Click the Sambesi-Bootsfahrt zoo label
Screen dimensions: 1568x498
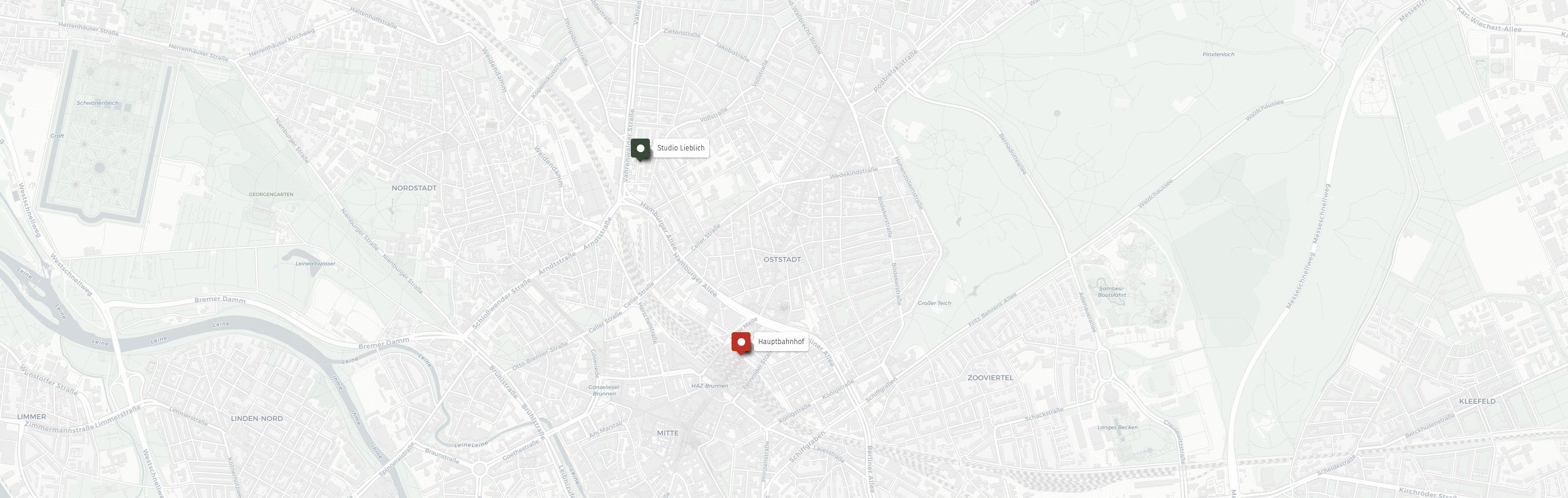click(1112, 291)
